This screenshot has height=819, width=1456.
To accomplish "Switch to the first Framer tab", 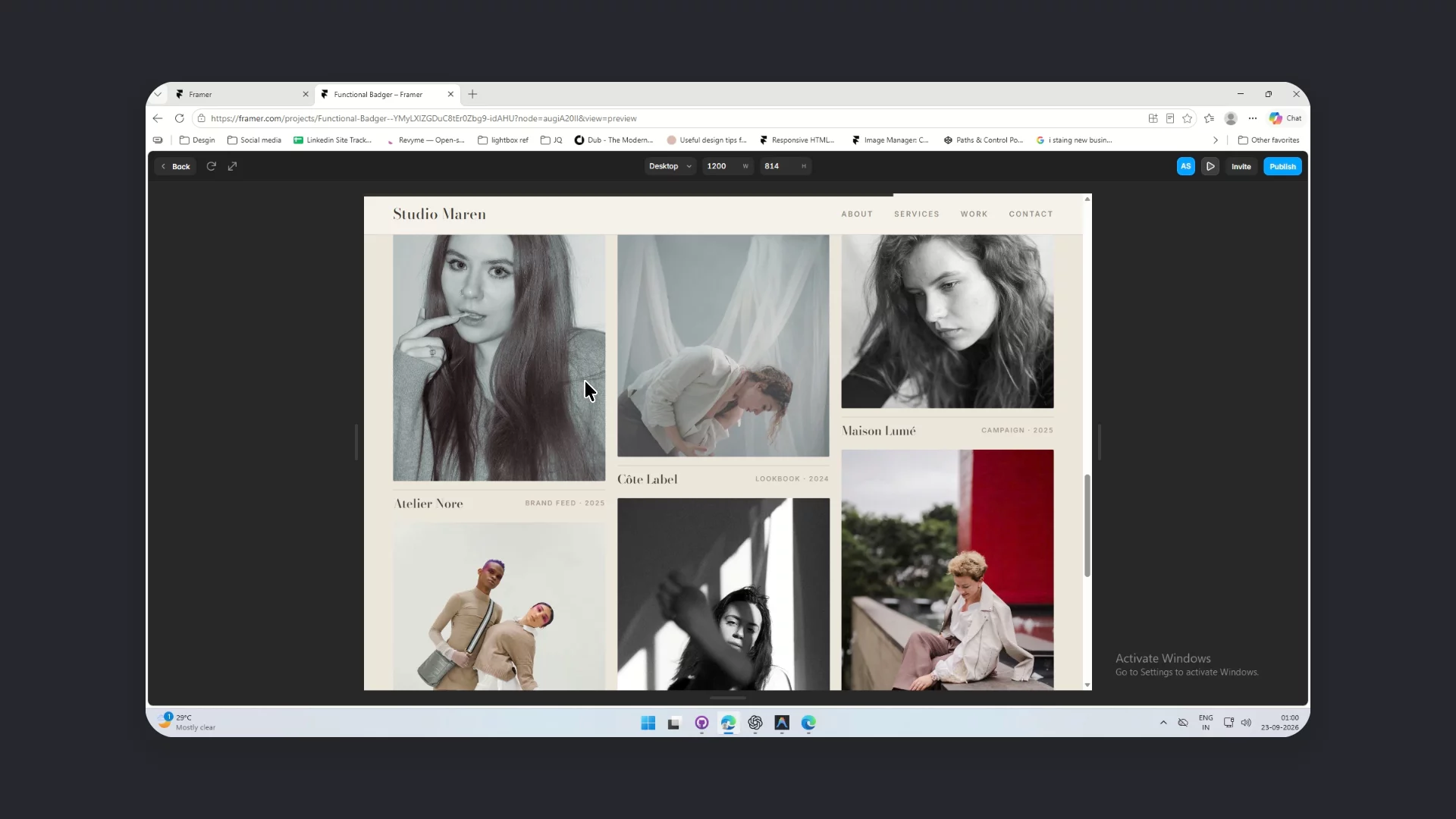I will pos(240,94).
